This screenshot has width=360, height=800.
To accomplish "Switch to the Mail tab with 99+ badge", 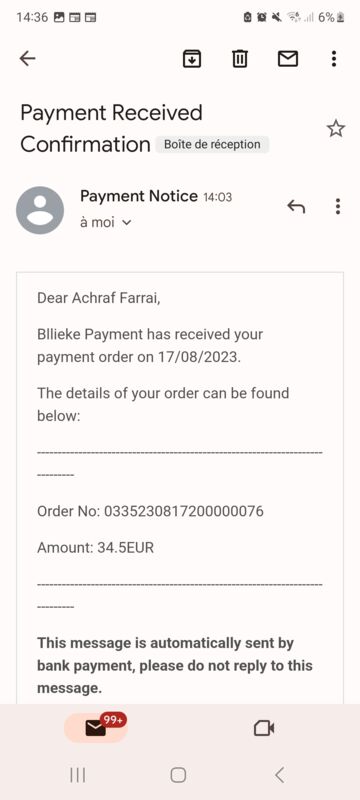I will click(96, 728).
